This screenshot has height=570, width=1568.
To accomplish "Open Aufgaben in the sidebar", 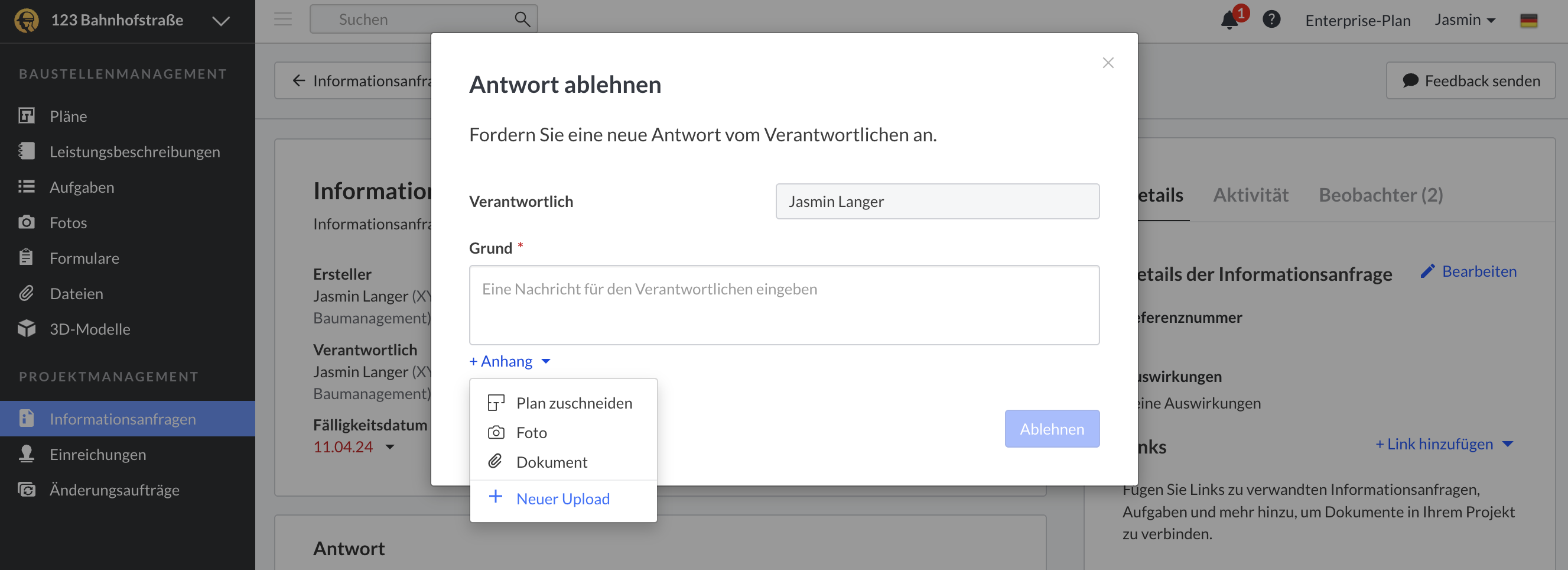I will point(127,186).
